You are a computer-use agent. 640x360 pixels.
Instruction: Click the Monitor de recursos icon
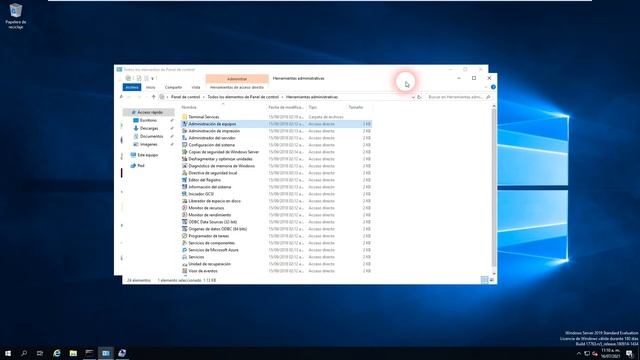[184, 208]
